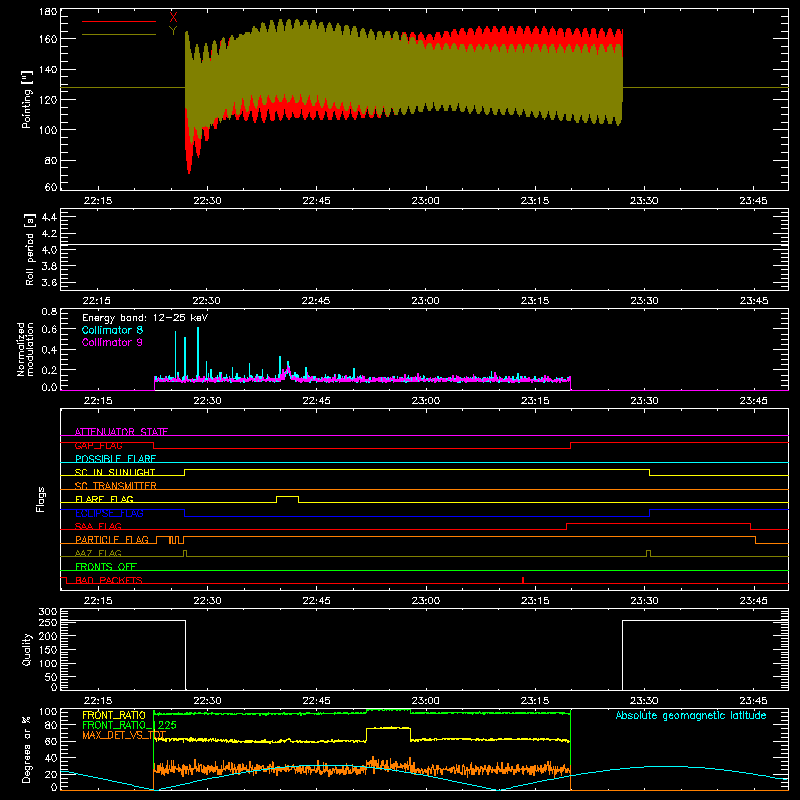The image size is (800, 800).
Task: Click the small red spike on the BAD_PACKETS line
Action: point(523,580)
